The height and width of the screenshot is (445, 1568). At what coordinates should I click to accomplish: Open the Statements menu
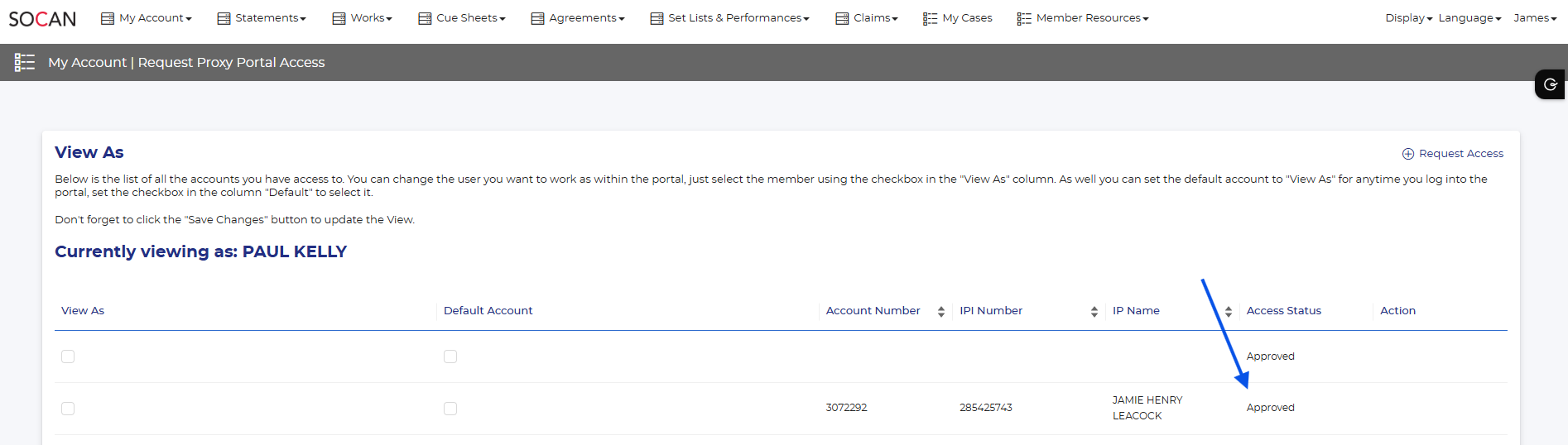click(x=262, y=18)
